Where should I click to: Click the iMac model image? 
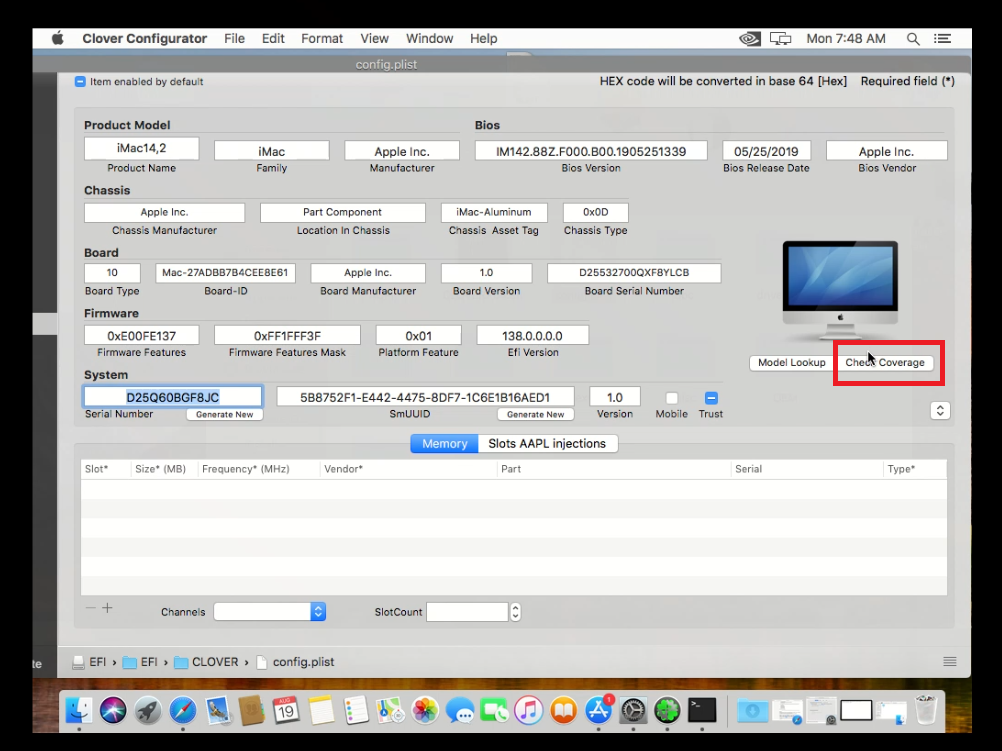[x=840, y=290]
